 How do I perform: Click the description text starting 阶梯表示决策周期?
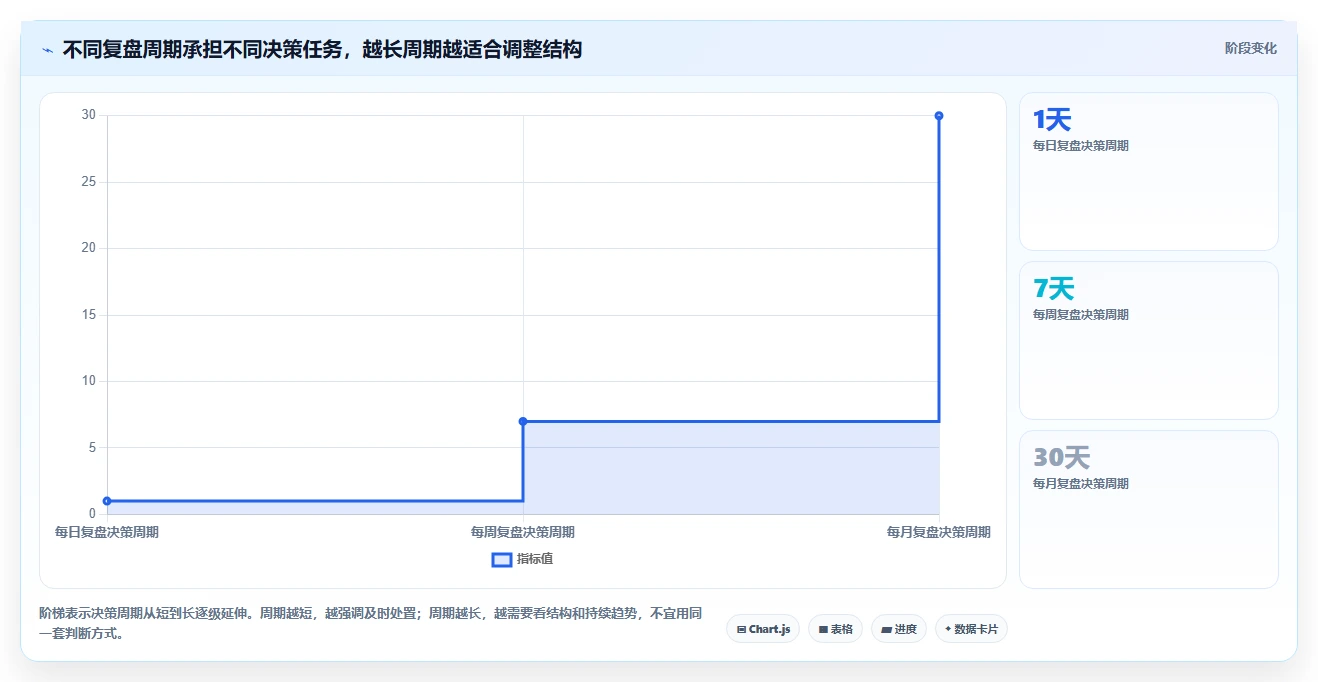click(371, 622)
